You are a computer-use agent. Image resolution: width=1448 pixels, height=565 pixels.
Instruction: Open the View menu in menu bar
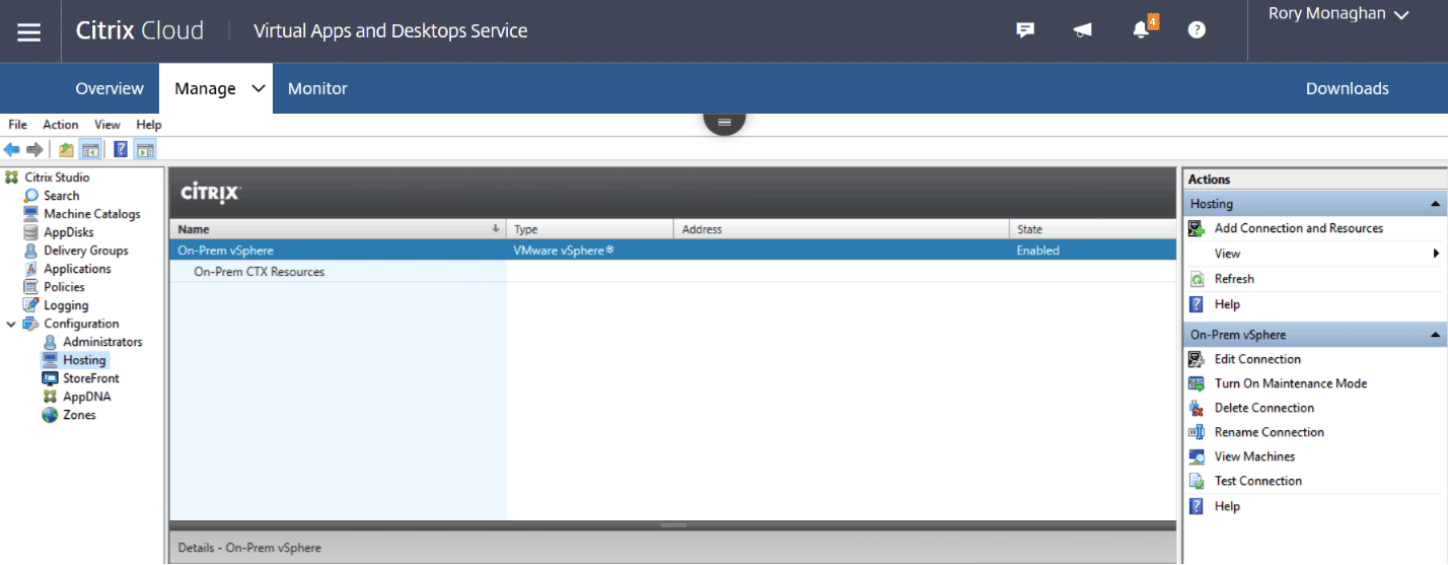pos(107,125)
